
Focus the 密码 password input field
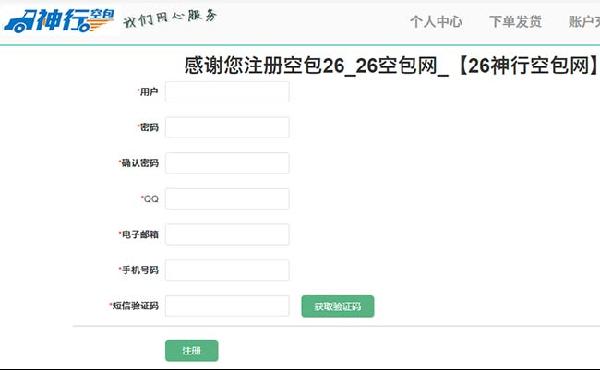(x=227, y=127)
